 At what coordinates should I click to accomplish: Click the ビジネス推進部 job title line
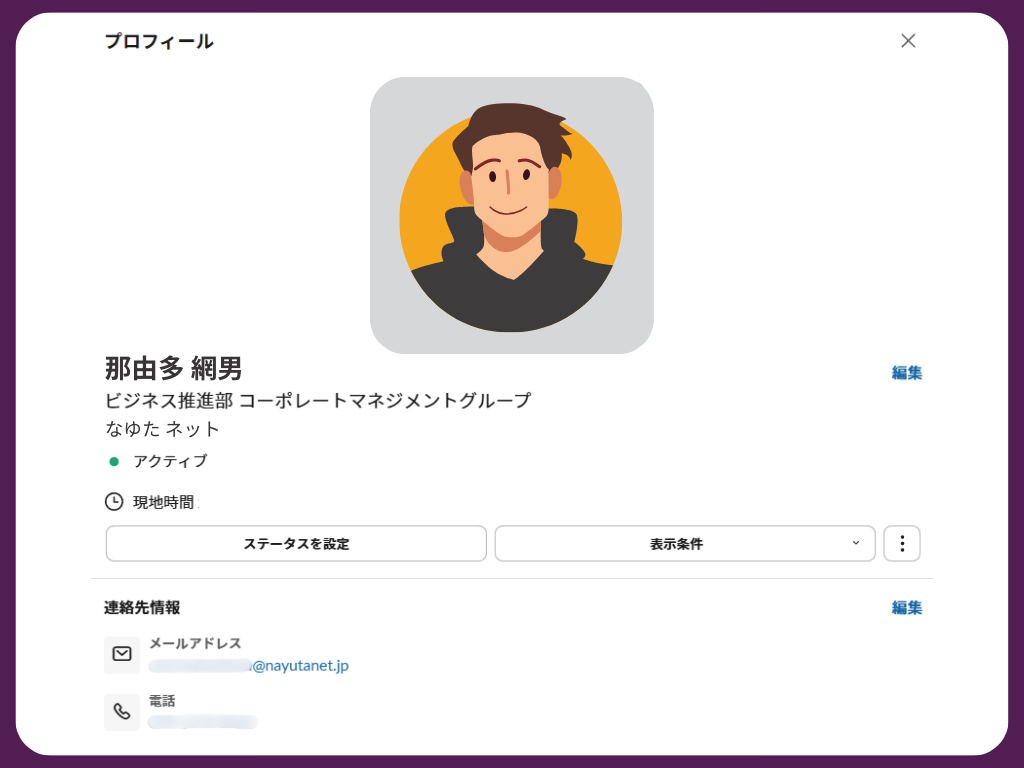pos(318,401)
